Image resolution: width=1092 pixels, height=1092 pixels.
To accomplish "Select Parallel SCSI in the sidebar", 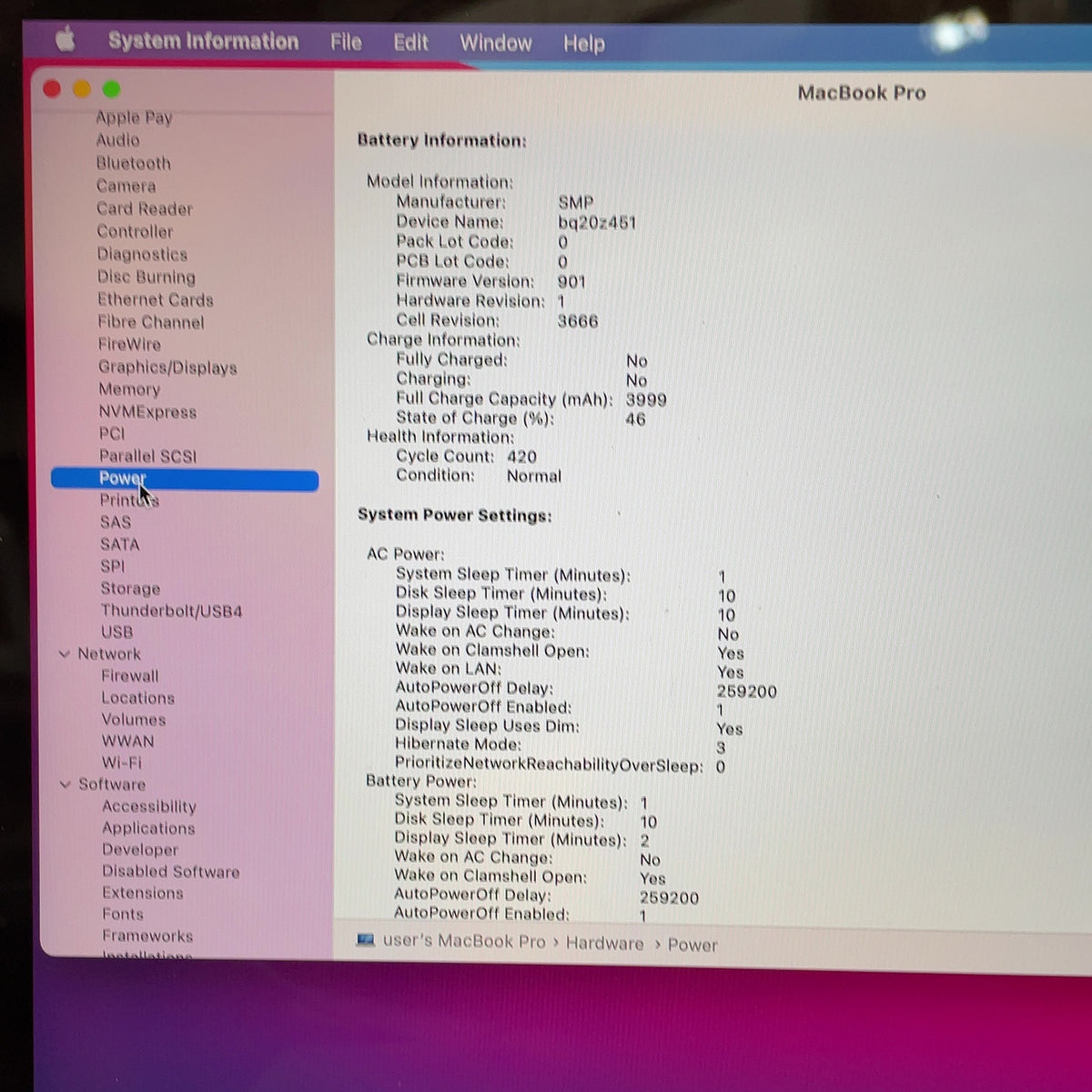I will [147, 456].
